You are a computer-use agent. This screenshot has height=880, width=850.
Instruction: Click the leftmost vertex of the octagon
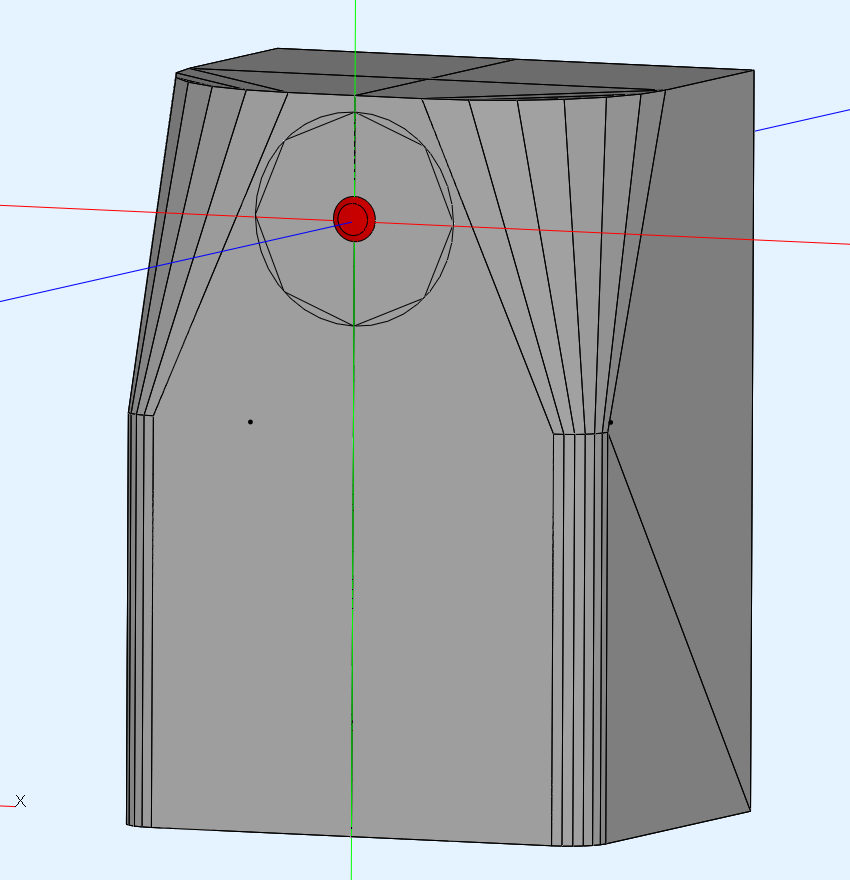[x=256, y=215]
